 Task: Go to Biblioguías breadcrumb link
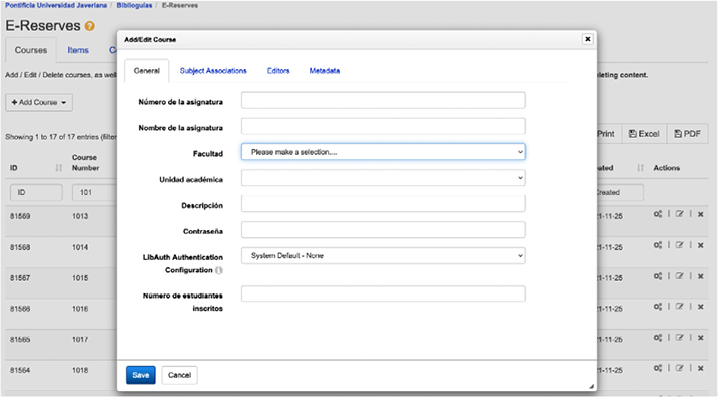click(134, 6)
